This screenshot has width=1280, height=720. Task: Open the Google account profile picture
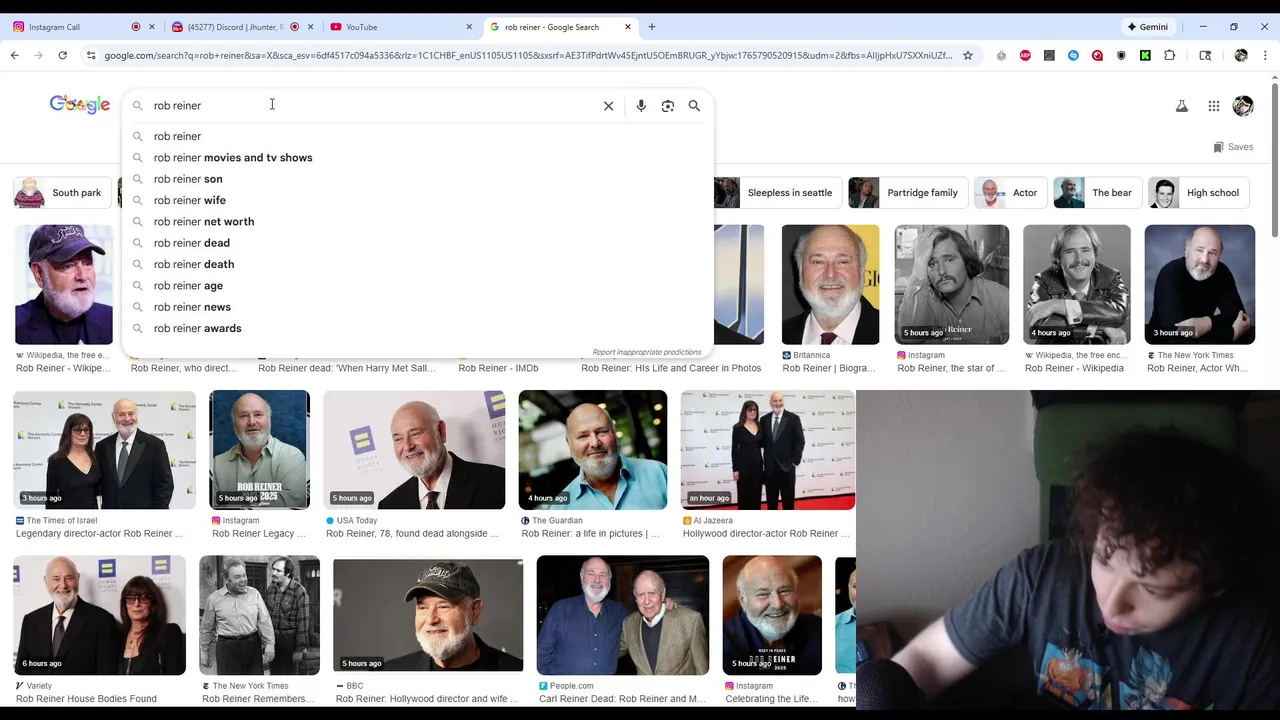click(x=1243, y=106)
